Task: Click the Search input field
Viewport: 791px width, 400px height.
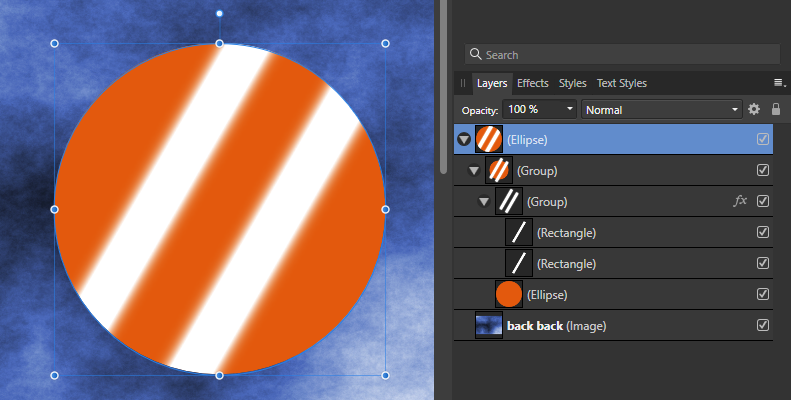Action: pos(622,54)
